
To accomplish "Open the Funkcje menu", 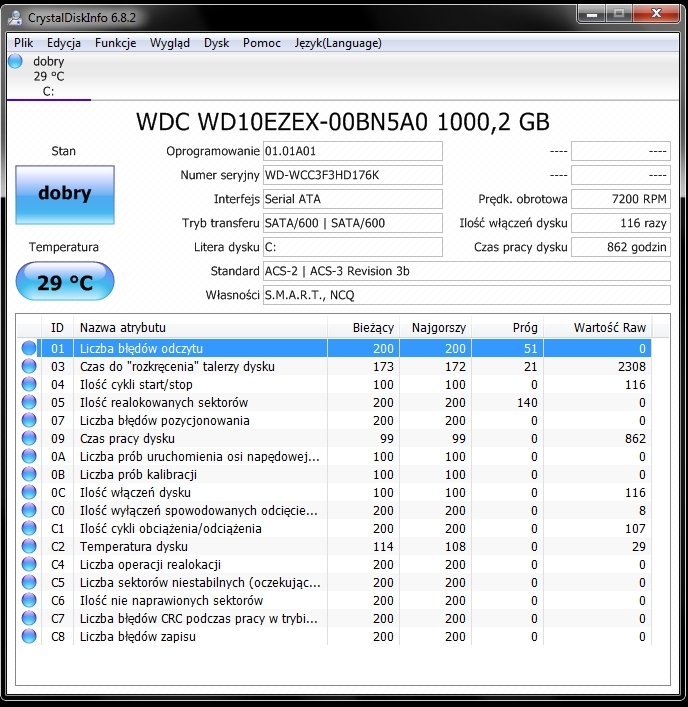I will (x=115, y=43).
